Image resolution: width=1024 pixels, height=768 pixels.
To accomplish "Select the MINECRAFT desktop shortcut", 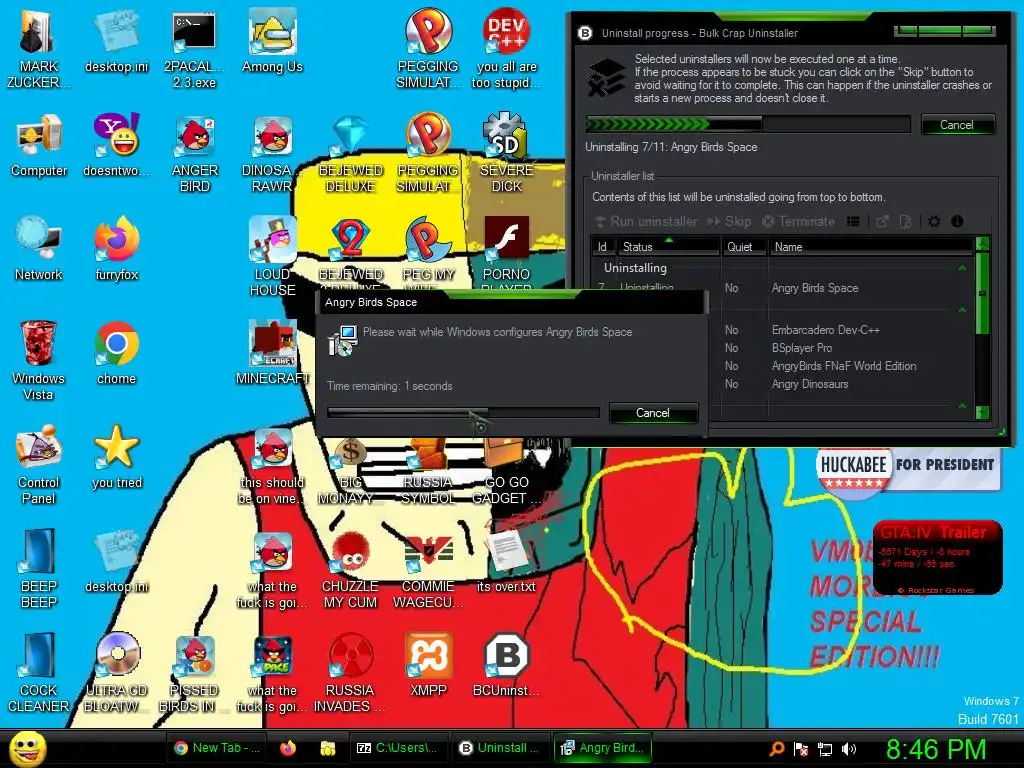I will [x=272, y=353].
